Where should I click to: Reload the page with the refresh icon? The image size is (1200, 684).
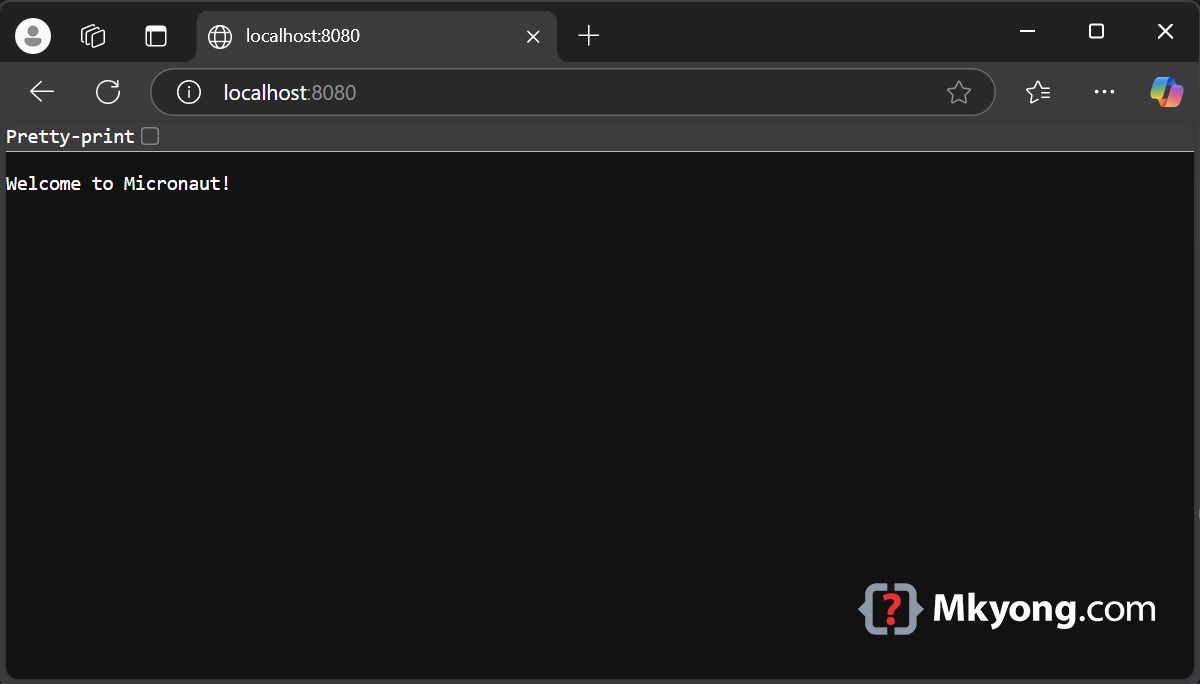click(x=107, y=91)
